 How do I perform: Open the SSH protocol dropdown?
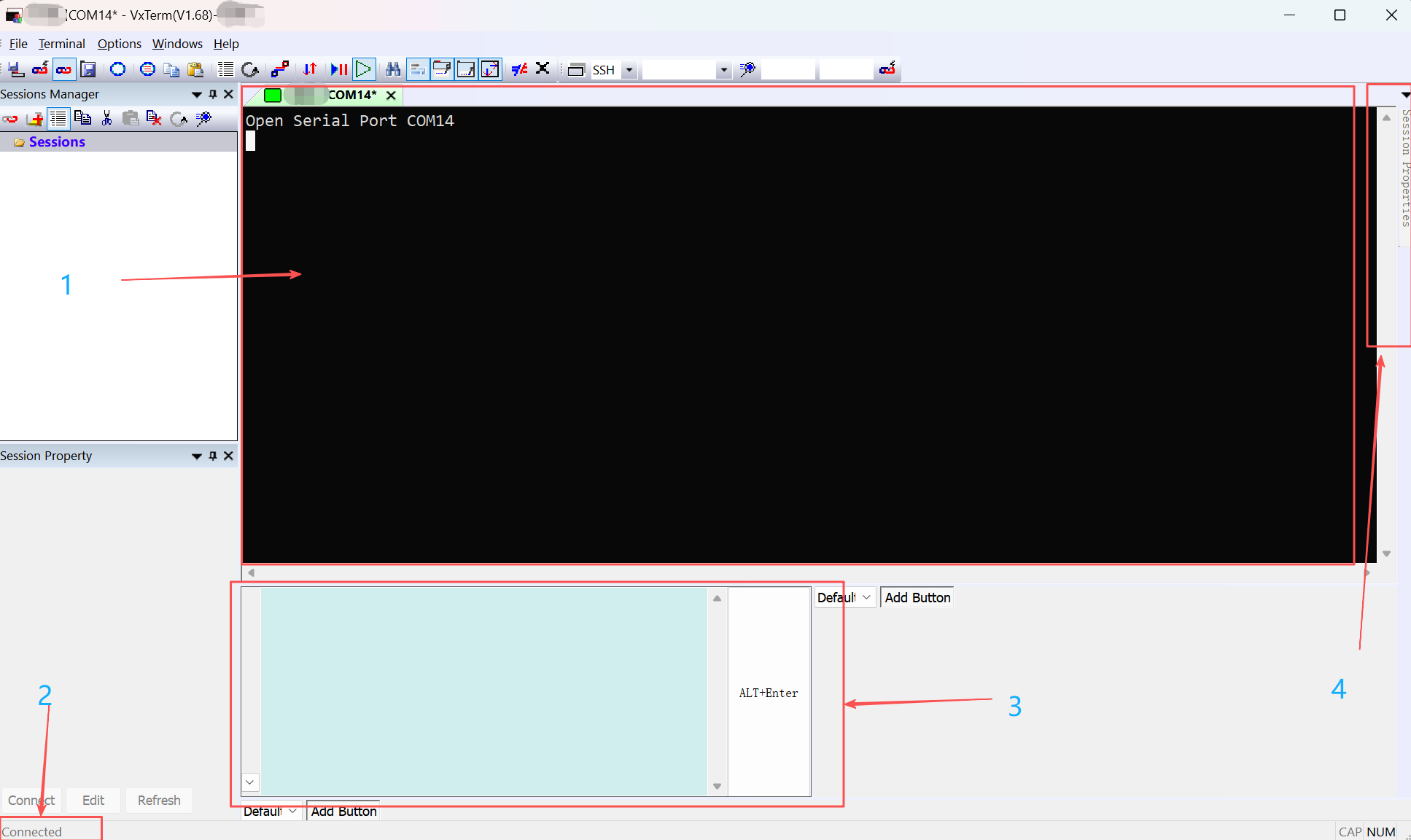coord(629,70)
